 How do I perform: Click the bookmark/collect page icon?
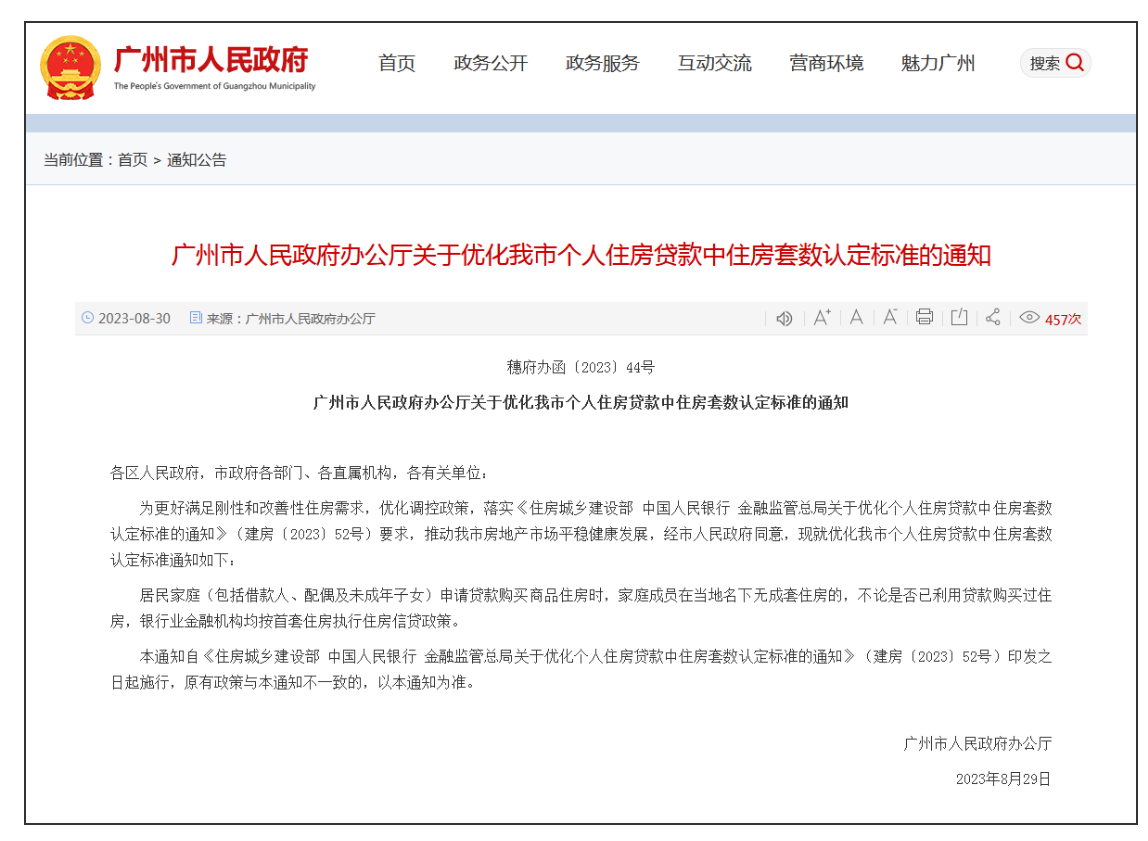(959, 318)
